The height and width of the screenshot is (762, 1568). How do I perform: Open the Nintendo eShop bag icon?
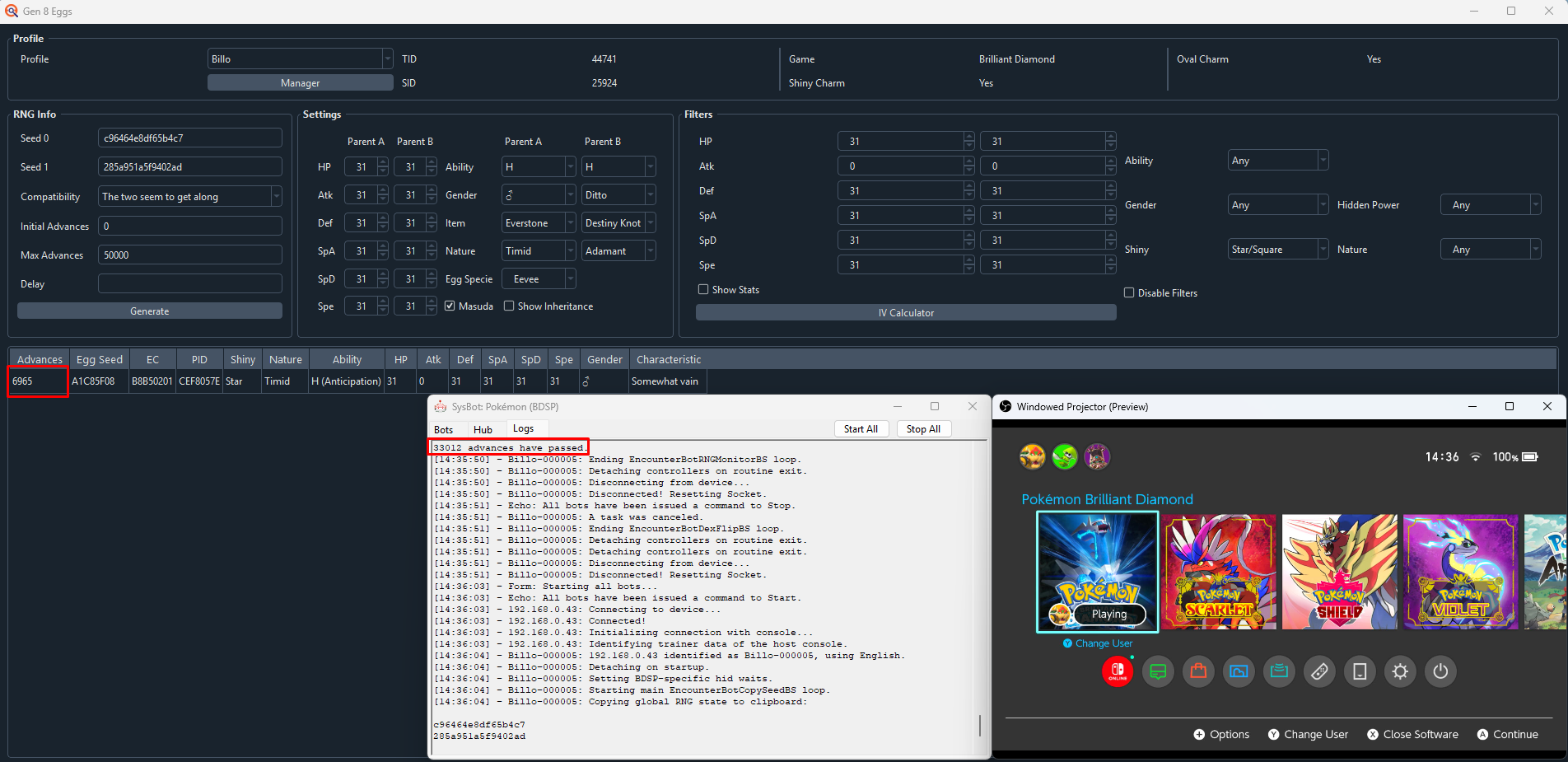(1198, 671)
